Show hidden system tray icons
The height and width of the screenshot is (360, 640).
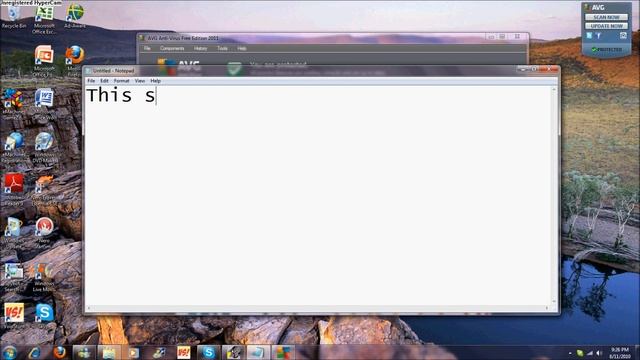pyautogui.click(x=570, y=353)
